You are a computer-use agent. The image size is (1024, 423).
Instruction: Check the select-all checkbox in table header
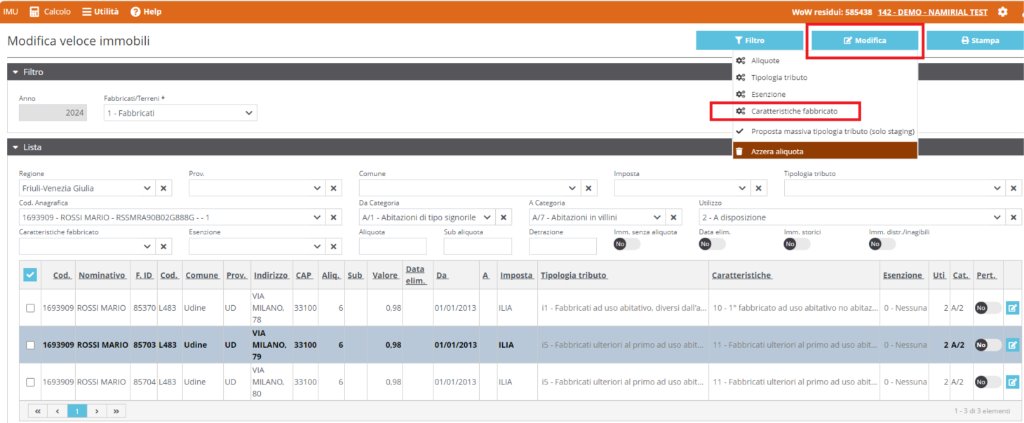coord(30,275)
